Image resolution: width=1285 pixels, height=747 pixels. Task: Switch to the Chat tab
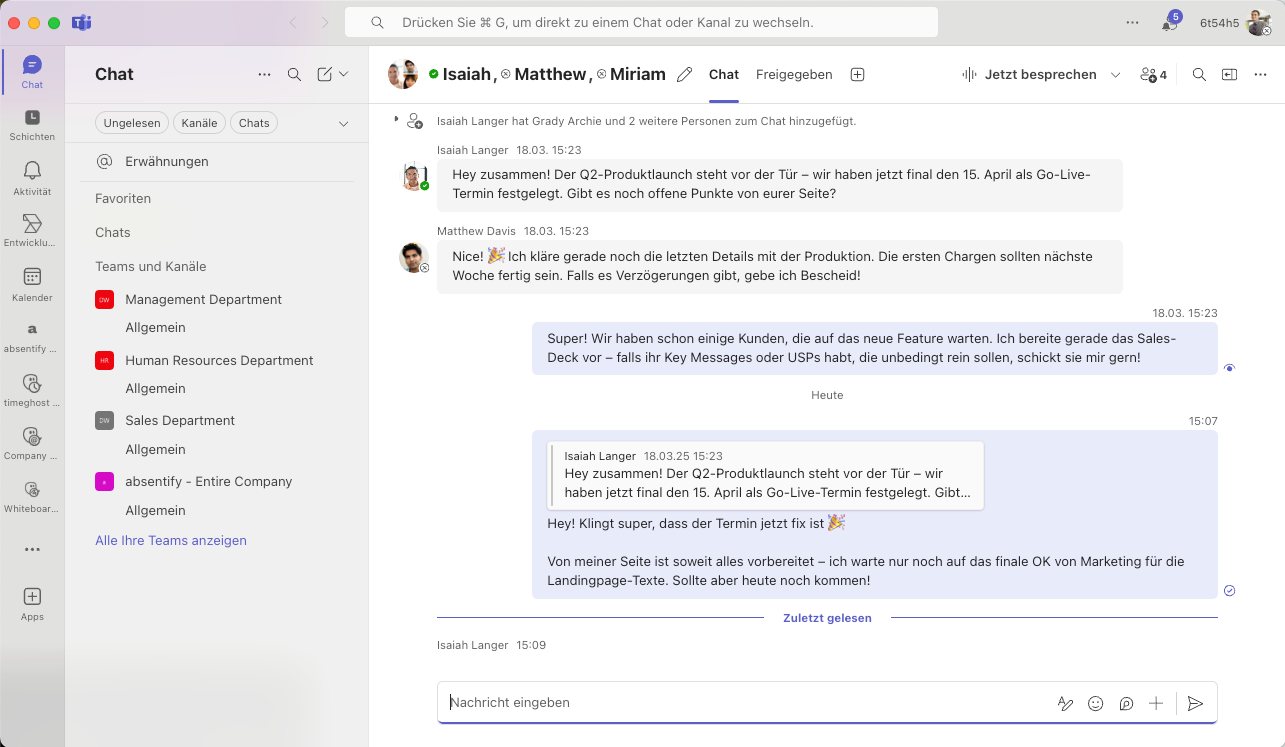pyautogui.click(x=724, y=74)
